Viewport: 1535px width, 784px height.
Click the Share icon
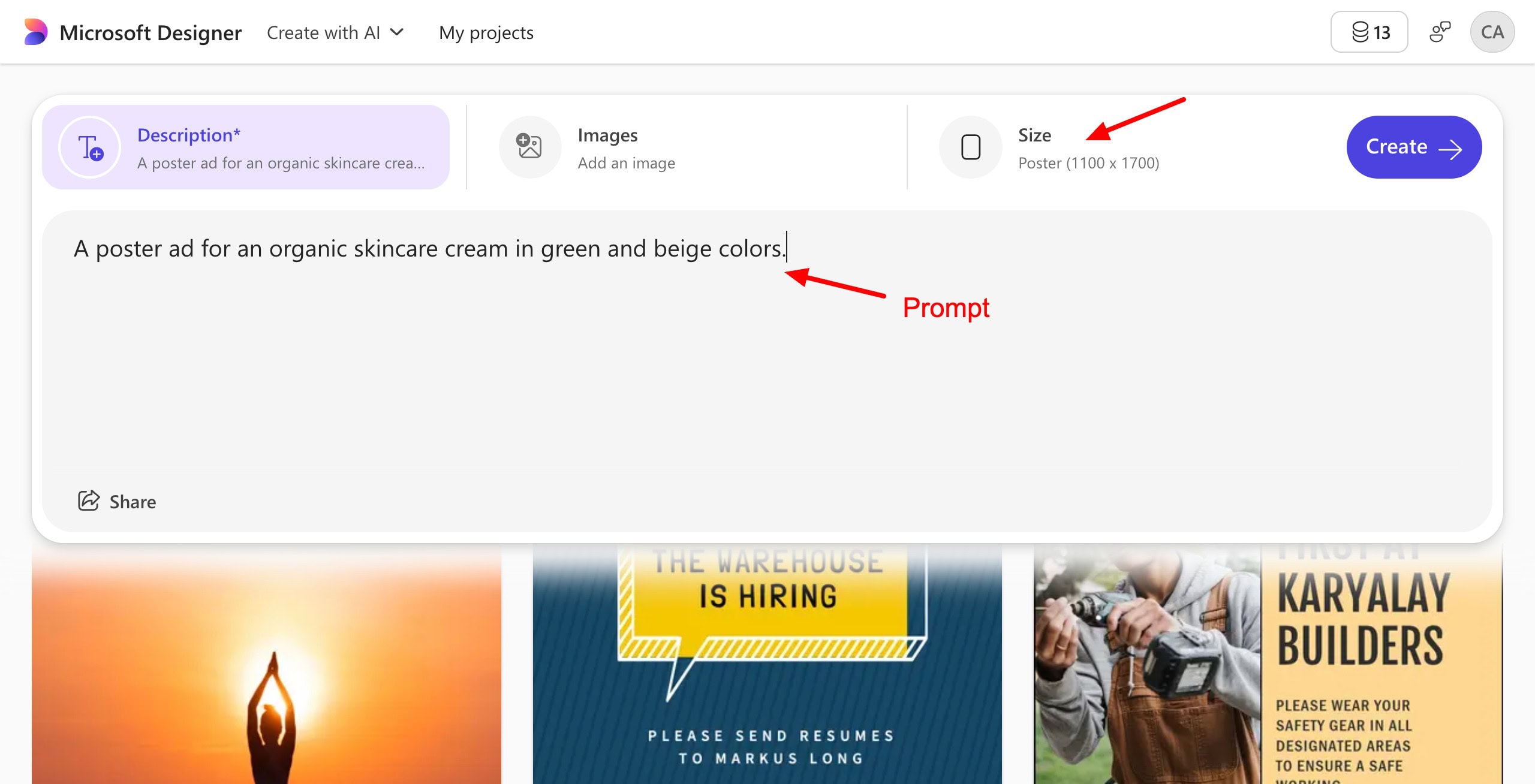tap(89, 500)
